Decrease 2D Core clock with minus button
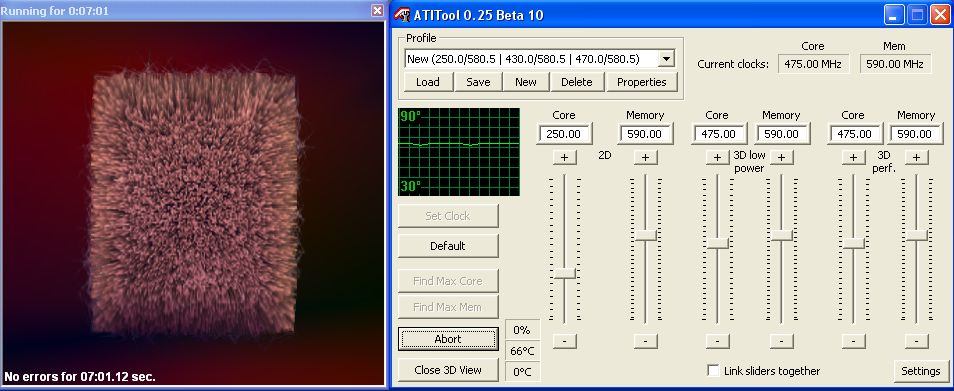954x391 pixels. [565, 341]
